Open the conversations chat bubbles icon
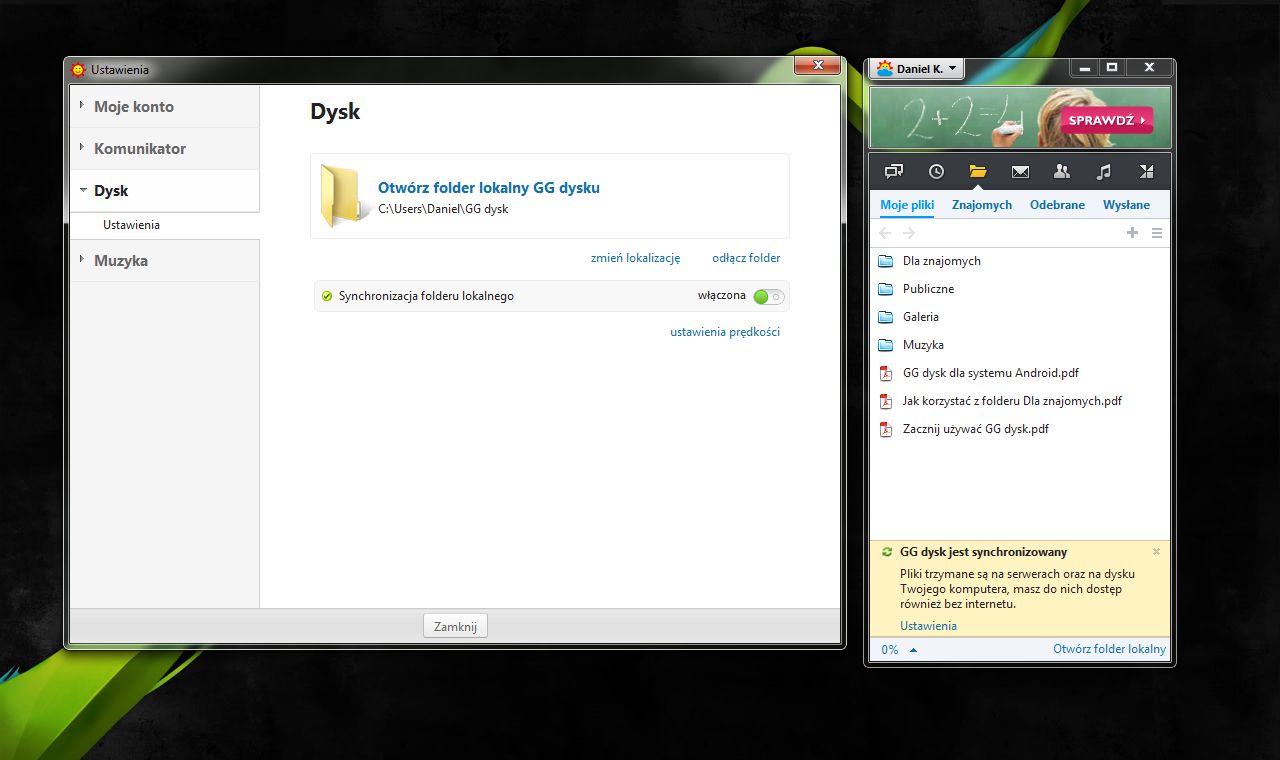 pos(894,171)
